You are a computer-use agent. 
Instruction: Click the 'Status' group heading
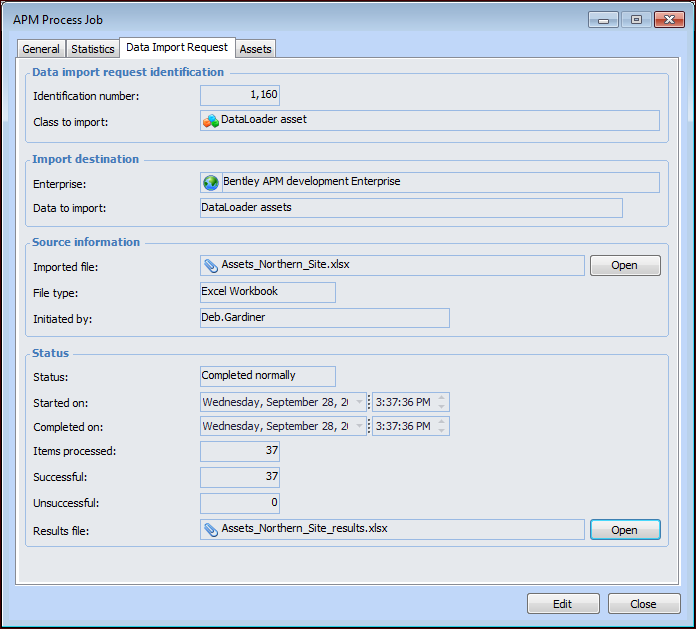point(51,353)
